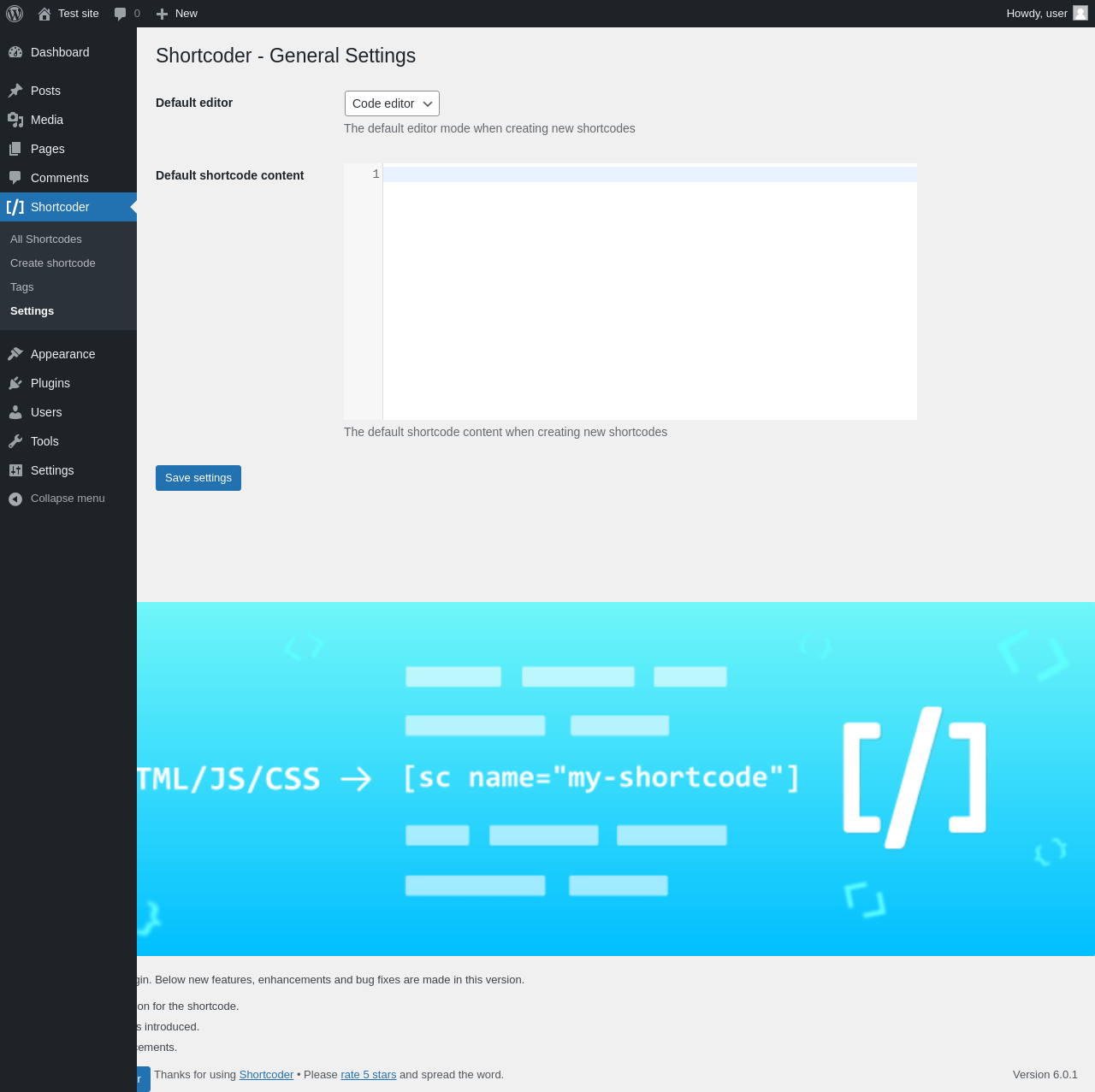Follow the Shortcoder footer link
The width and height of the screenshot is (1095, 1092).
point(266,1075)
